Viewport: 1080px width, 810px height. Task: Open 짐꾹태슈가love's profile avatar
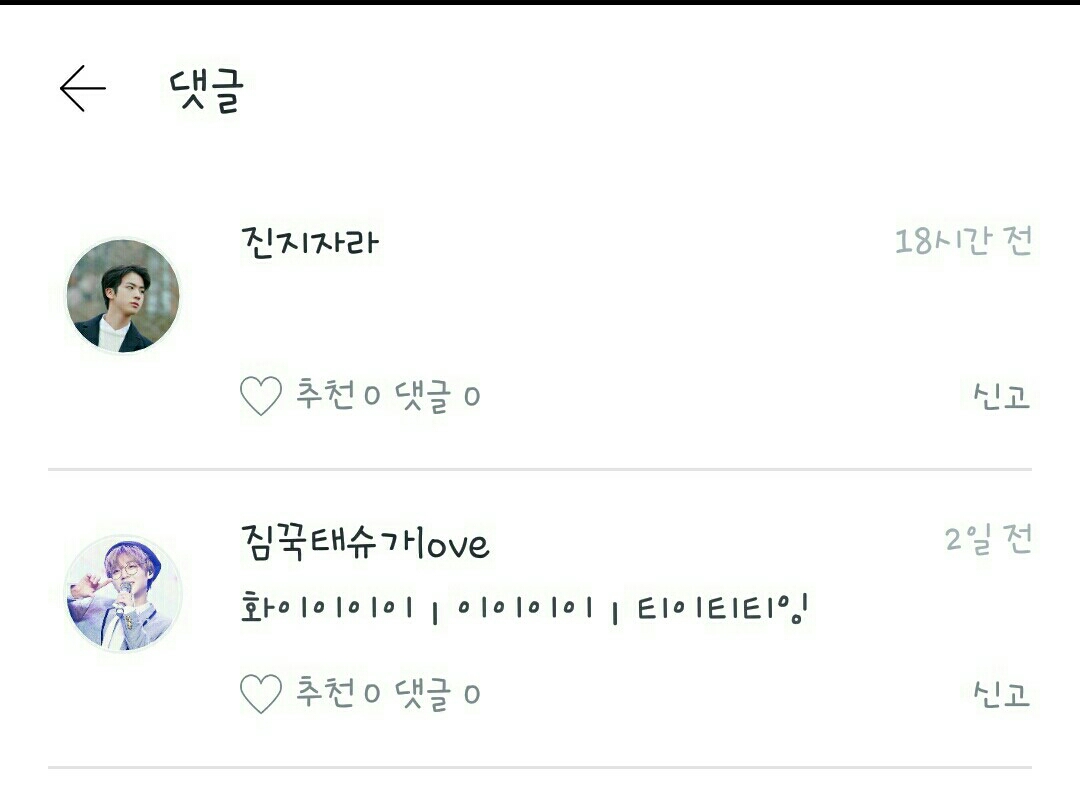click(123, 594)
